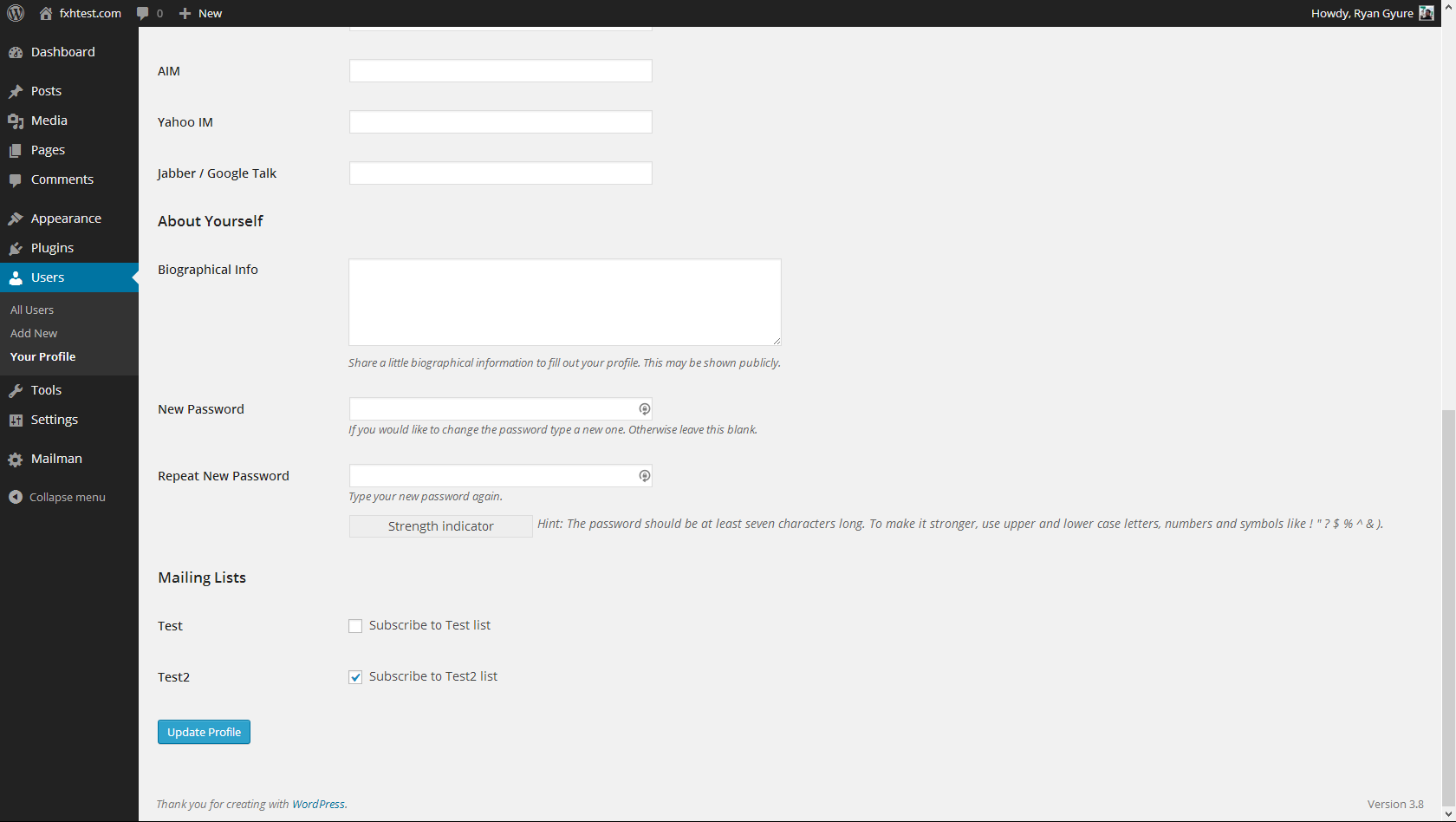Open Media via its sidebar icon
Viewport: 1456px width, 822px height.
click(16, 121)
